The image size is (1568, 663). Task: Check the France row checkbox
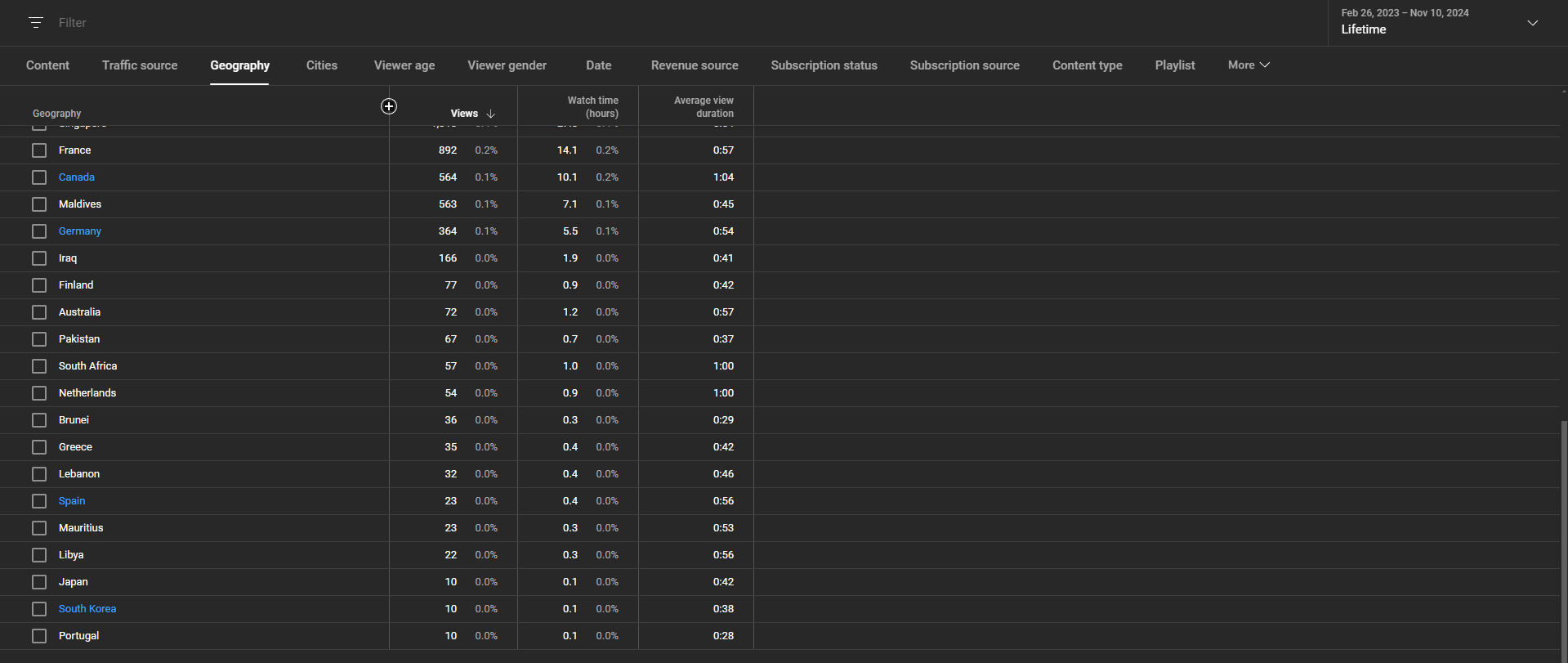pos(39,150)
